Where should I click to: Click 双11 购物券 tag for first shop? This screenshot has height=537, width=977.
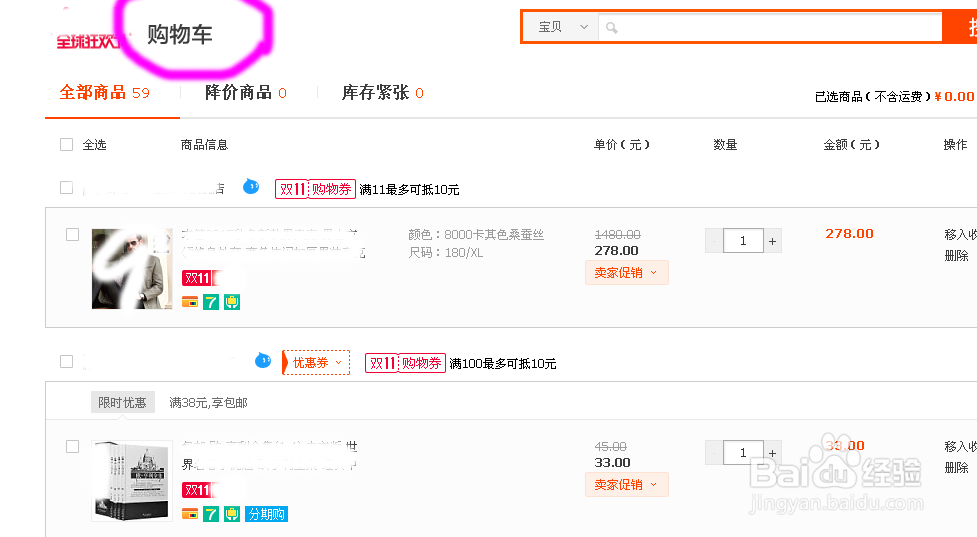pyautogui.click(x=315, y=189)
